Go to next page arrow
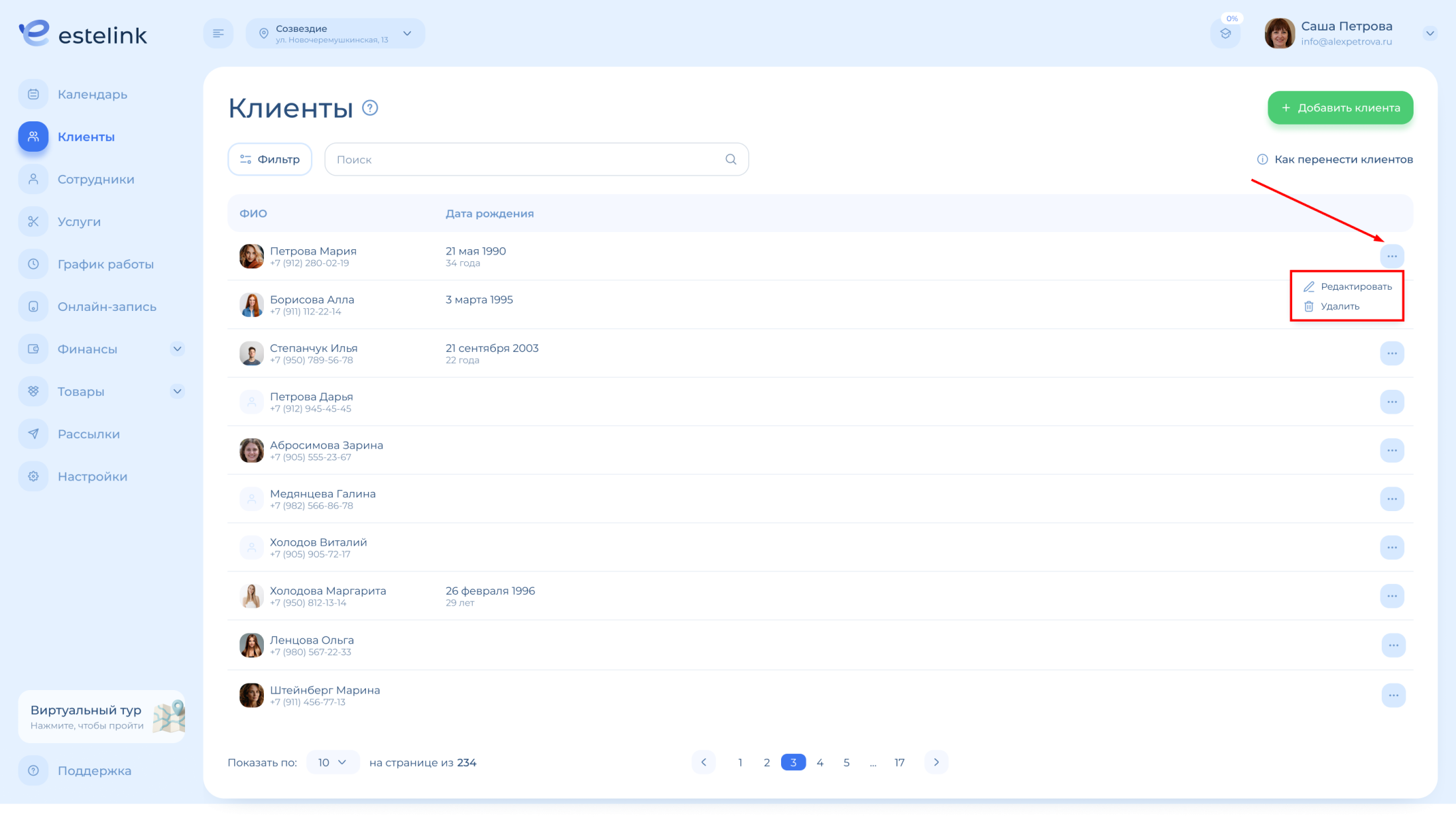 tap(936, 762)
